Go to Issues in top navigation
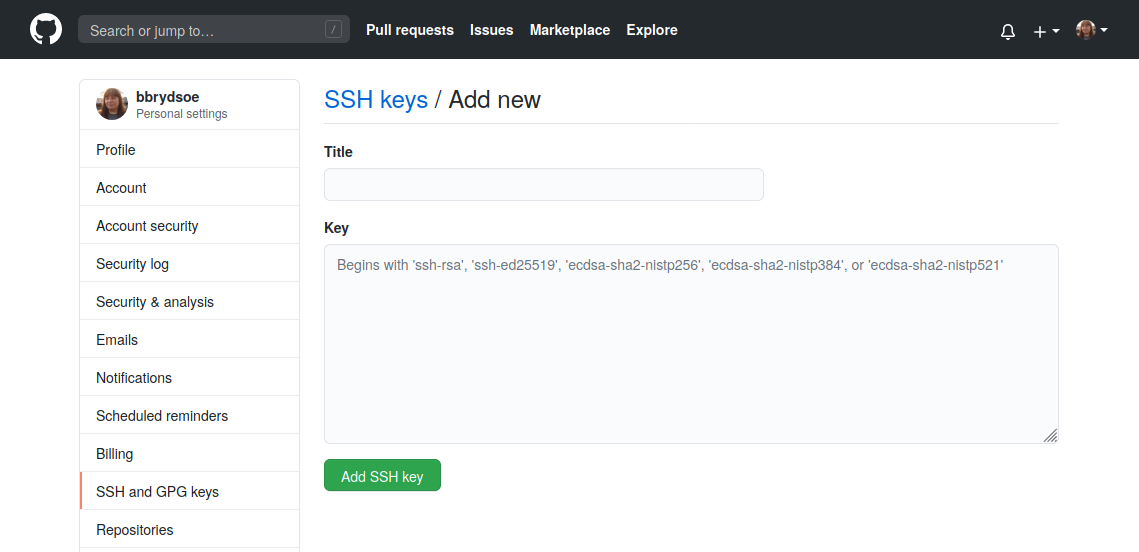1139x552 pixels. (x=491, y=30)
